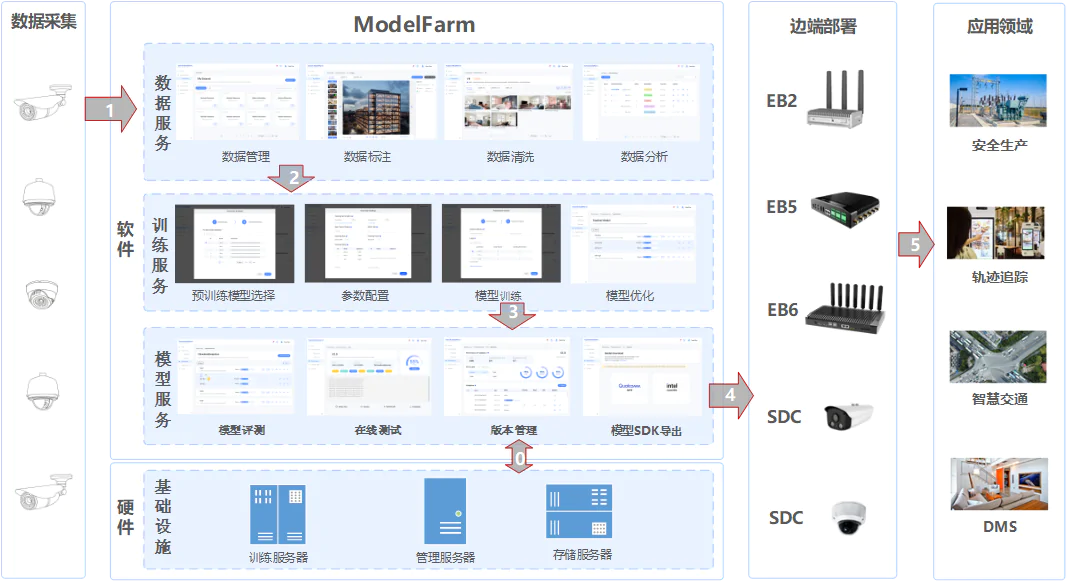Click the bullet camera icon beside arrow 1
Viewport: 1067px width, 582px height.
43,102
